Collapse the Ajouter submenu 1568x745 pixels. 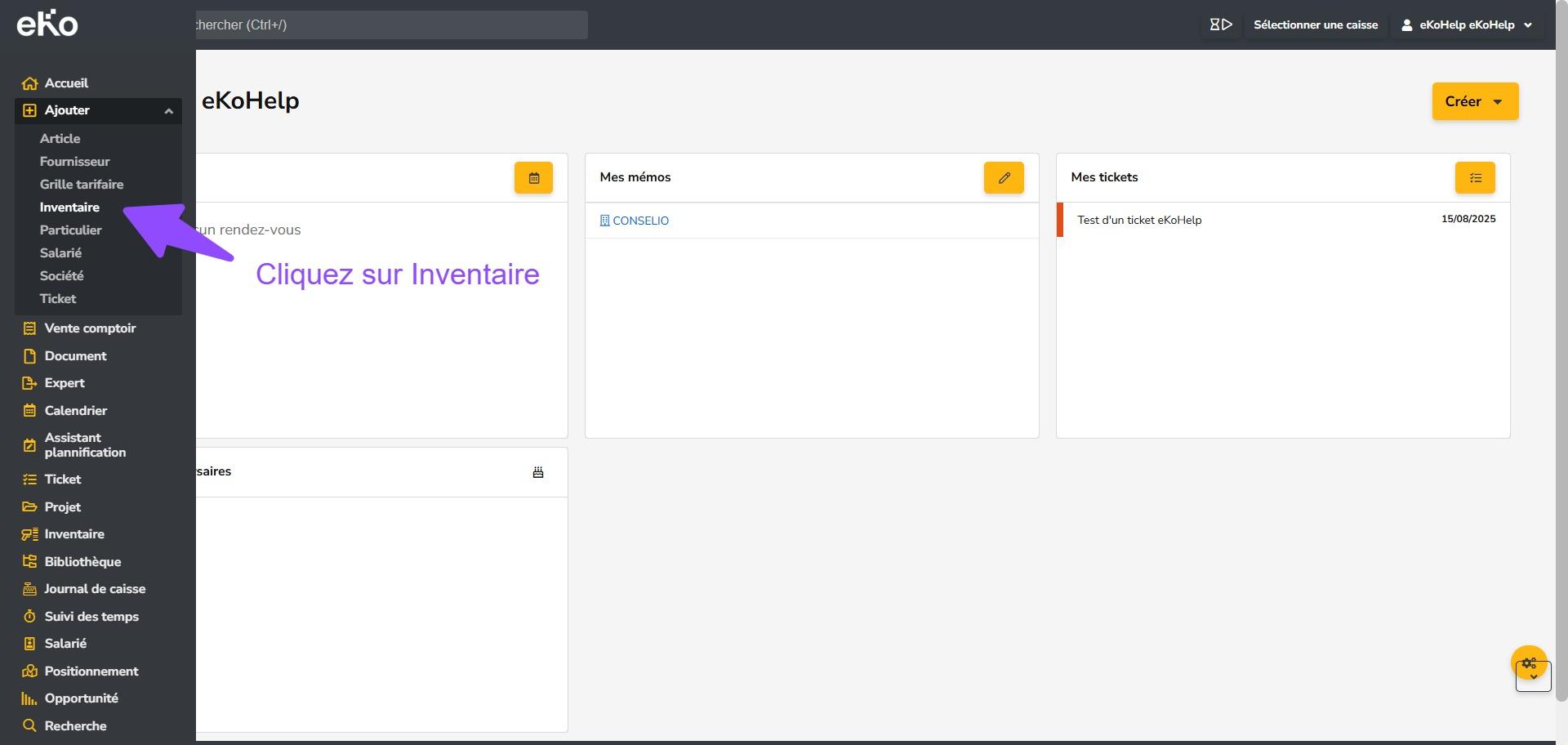168,111
